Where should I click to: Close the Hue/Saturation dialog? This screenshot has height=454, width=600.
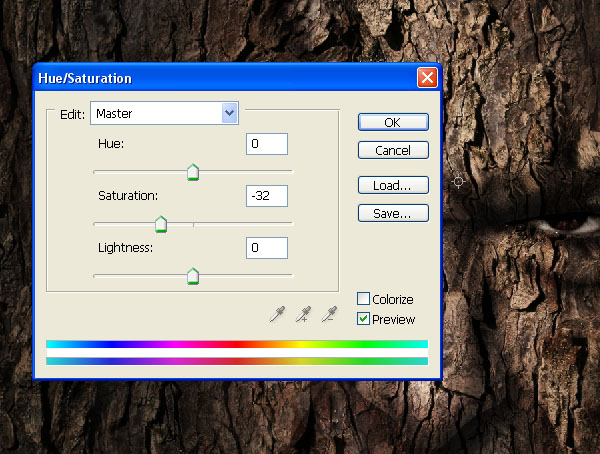click(x=427, y=78)
